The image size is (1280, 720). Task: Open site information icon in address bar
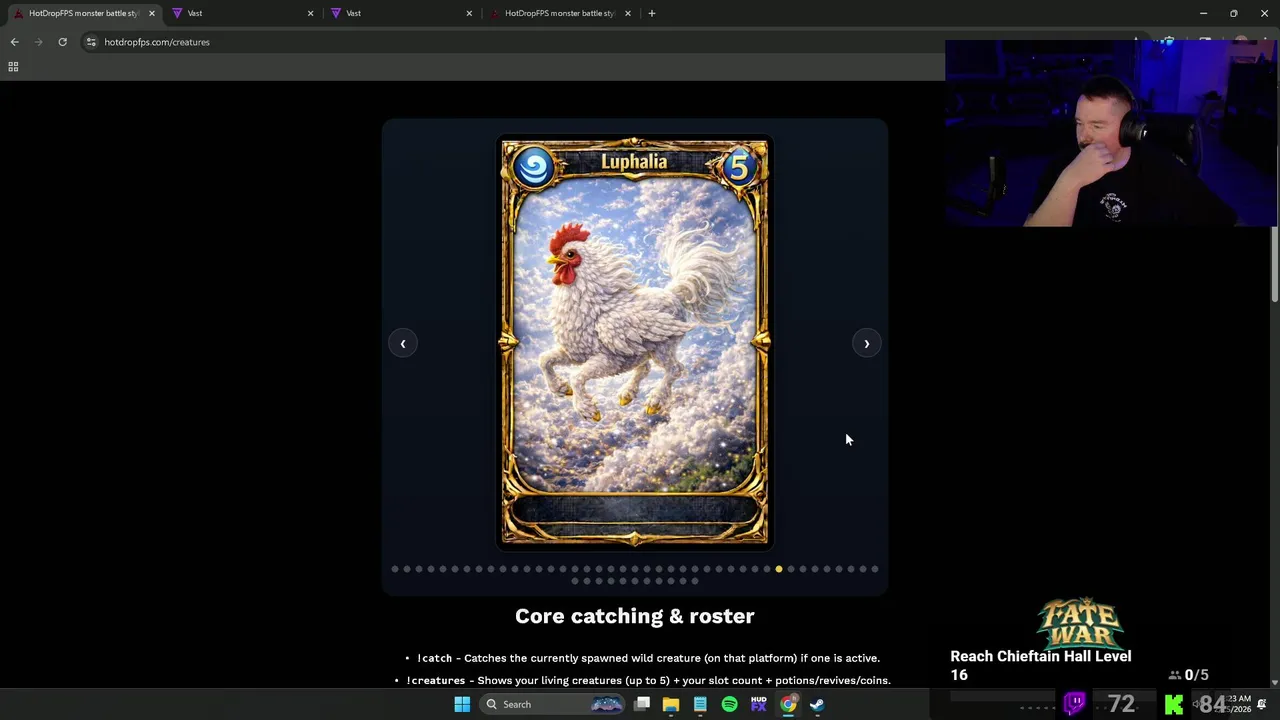pos(91,42)
